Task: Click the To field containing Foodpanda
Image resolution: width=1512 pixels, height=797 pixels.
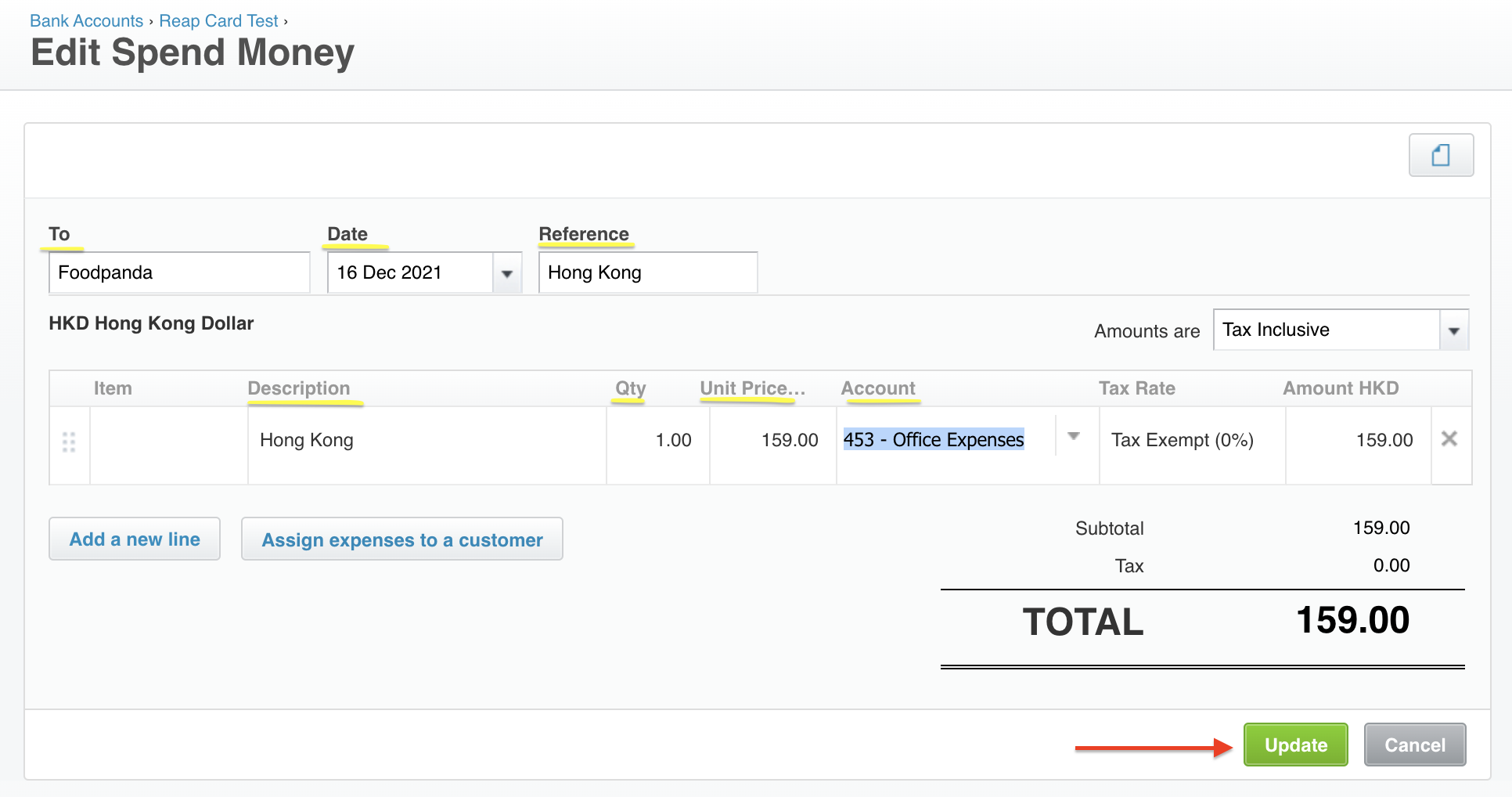Action: 179,272
